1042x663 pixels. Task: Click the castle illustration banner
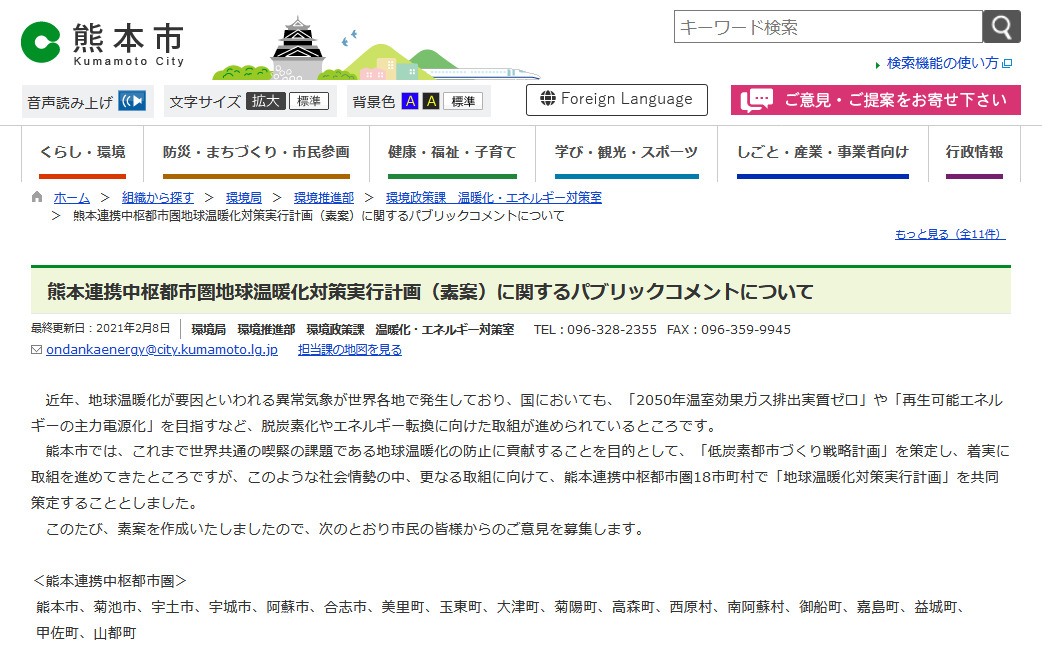coord(375,48)
